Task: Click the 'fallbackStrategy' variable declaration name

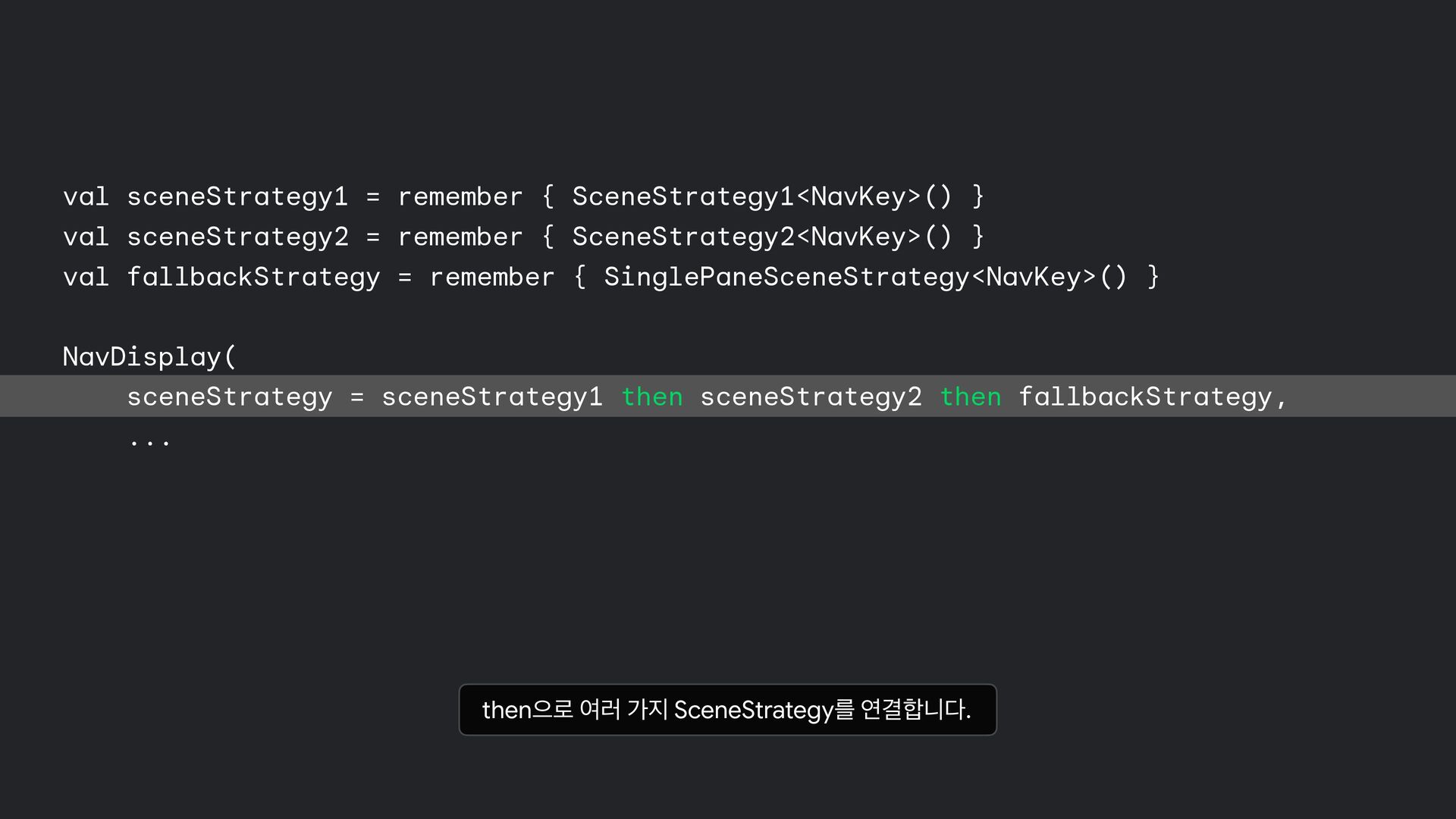Action: coord(253,277)
